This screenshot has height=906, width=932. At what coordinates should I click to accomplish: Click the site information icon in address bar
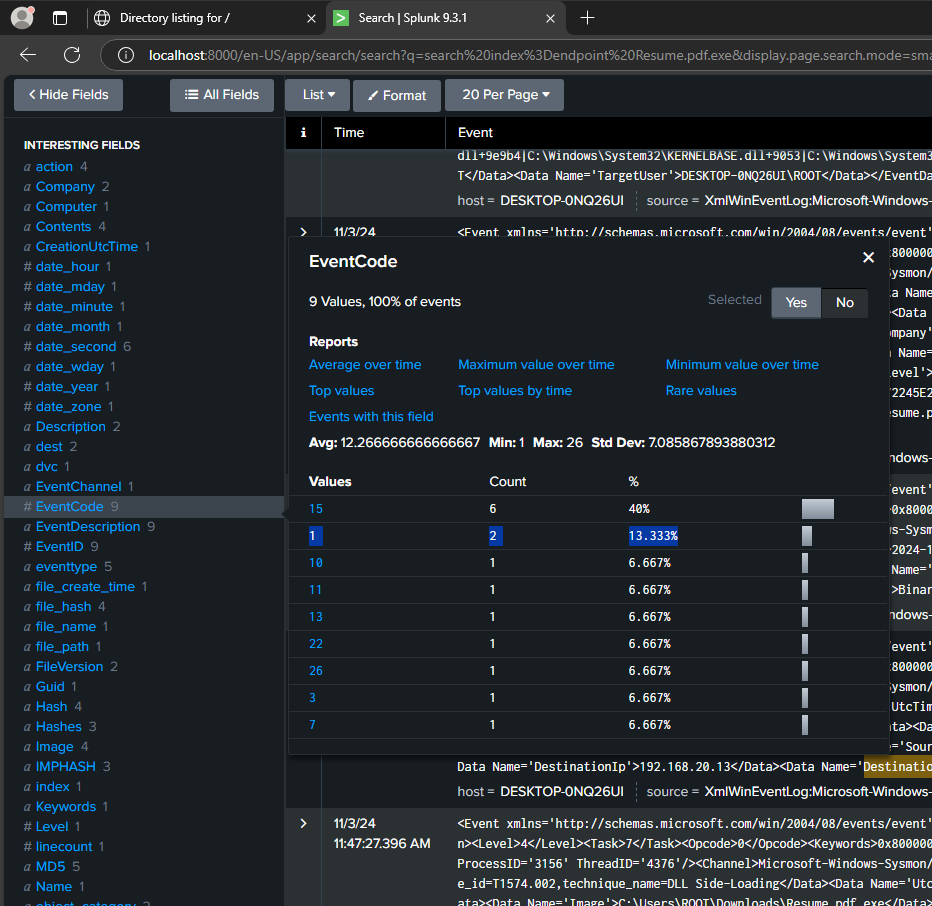tap(125, 55)
